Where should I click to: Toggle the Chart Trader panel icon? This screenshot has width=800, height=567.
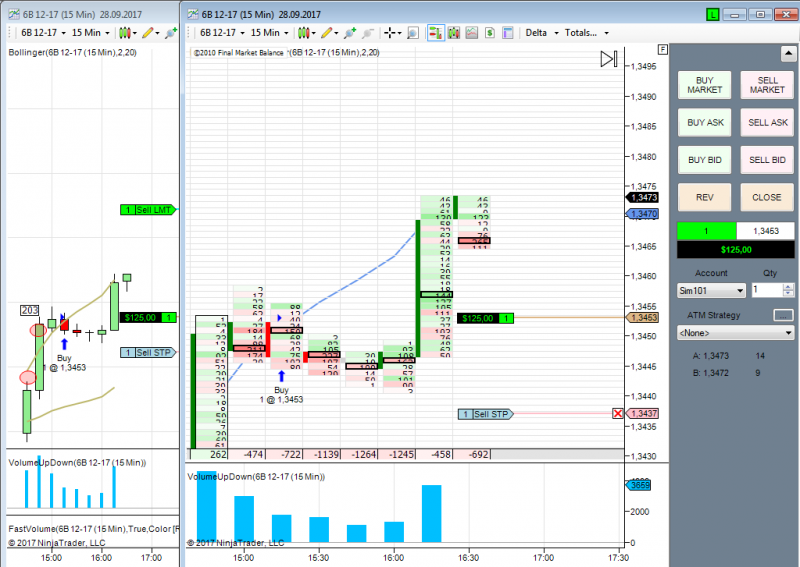[436, 33]
